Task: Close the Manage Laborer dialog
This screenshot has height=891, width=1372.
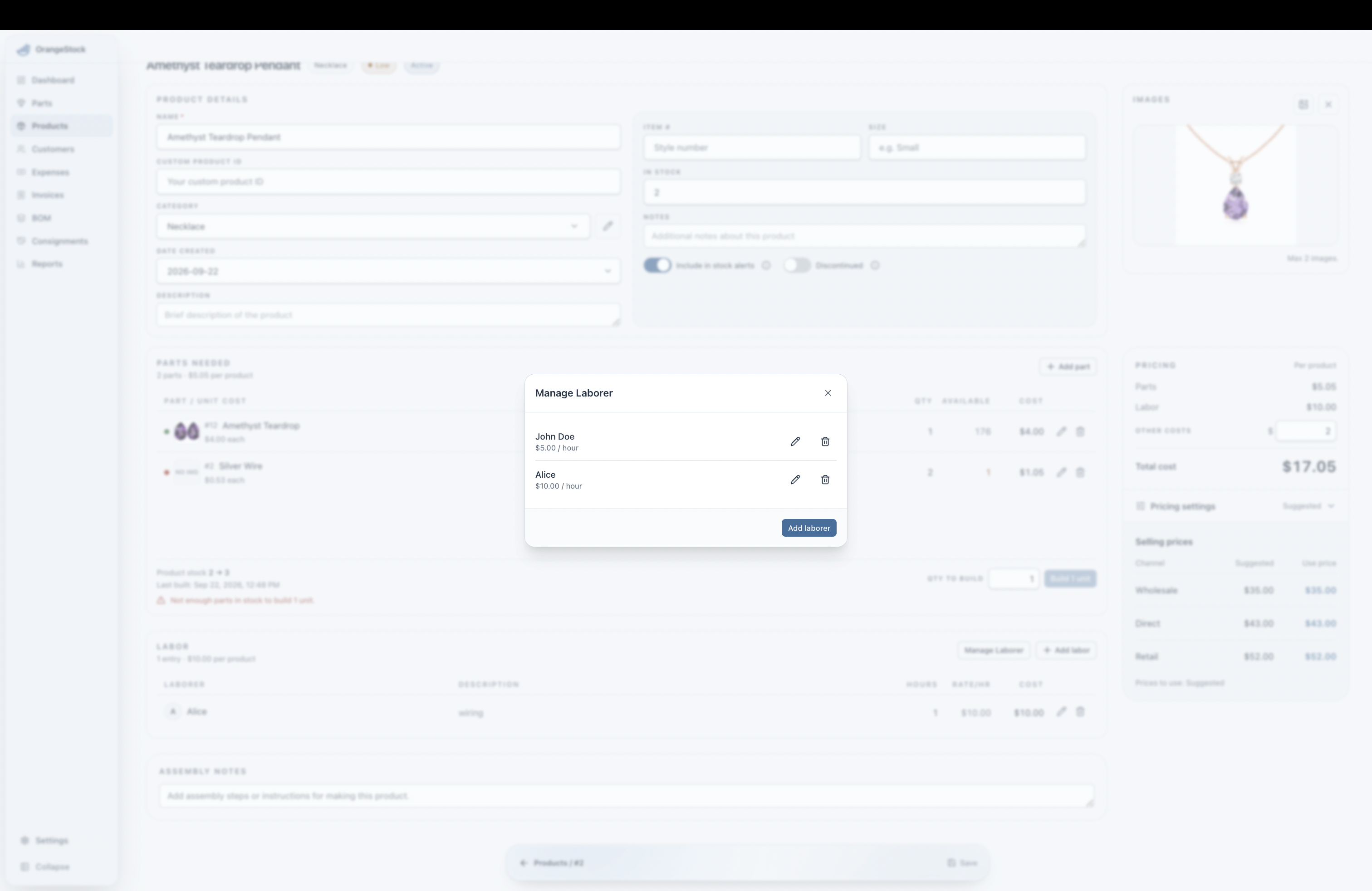Action: coord(828,393)
